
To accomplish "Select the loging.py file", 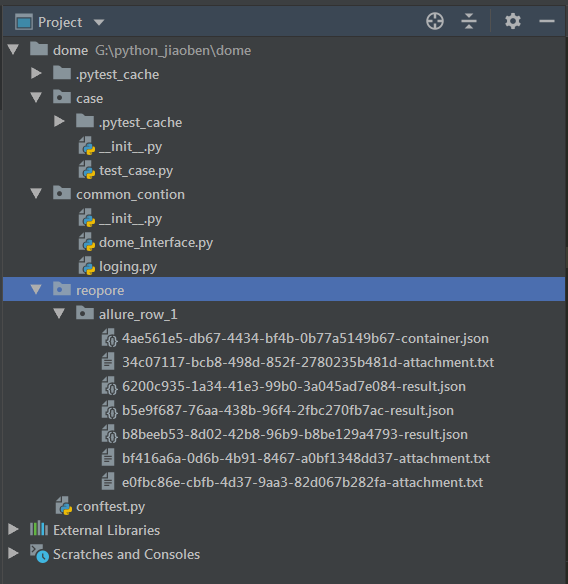I will (128, 267).
